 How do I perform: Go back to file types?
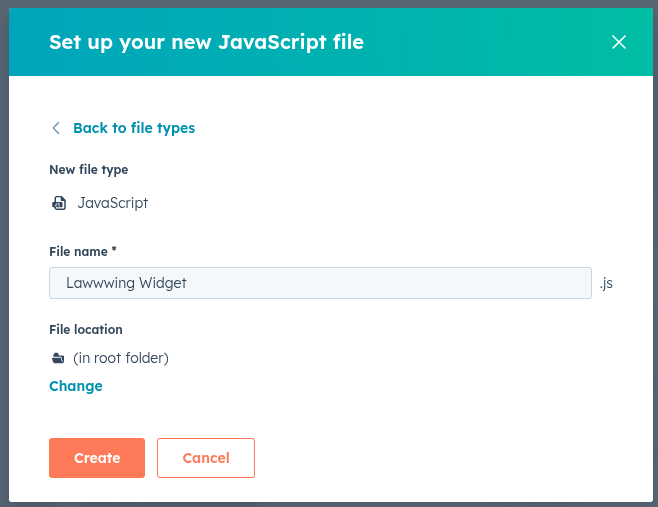(x=133, y=128)
